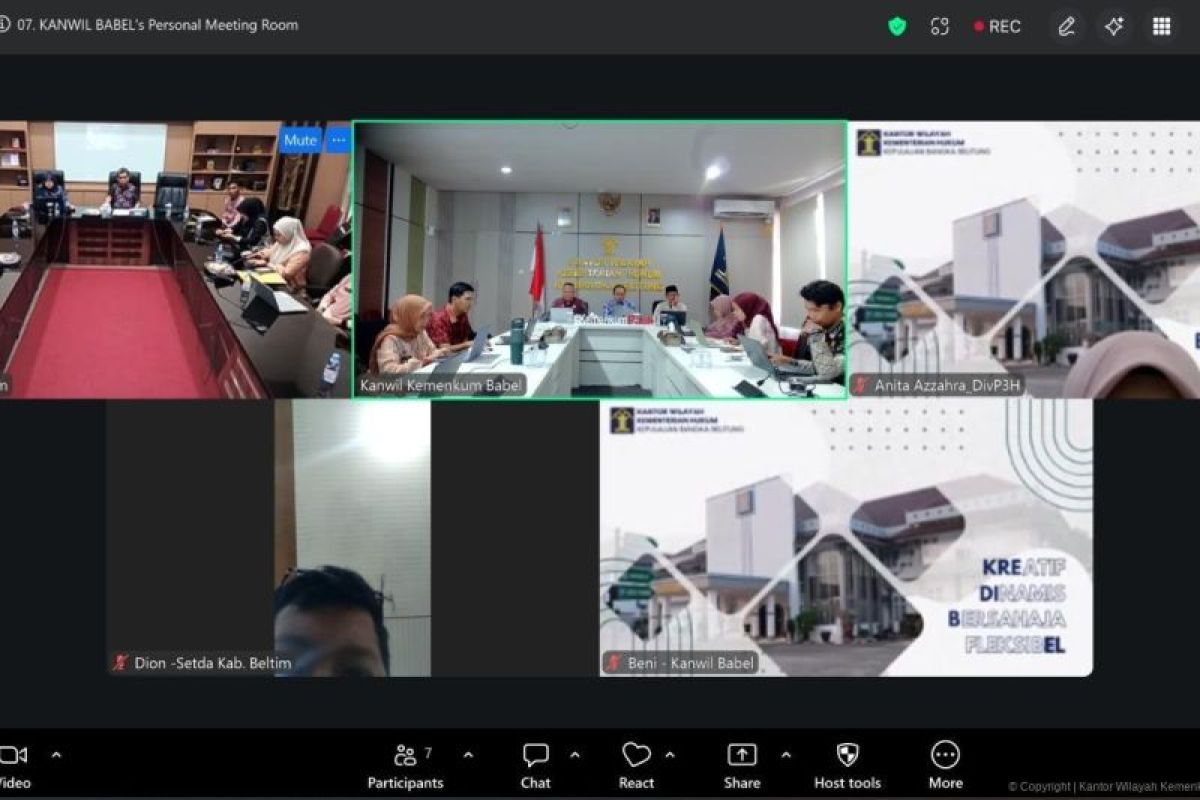This screenshot has width=1200, height=800.
Task: Open Host tools shield menu
Action: [x=847, y=766]
